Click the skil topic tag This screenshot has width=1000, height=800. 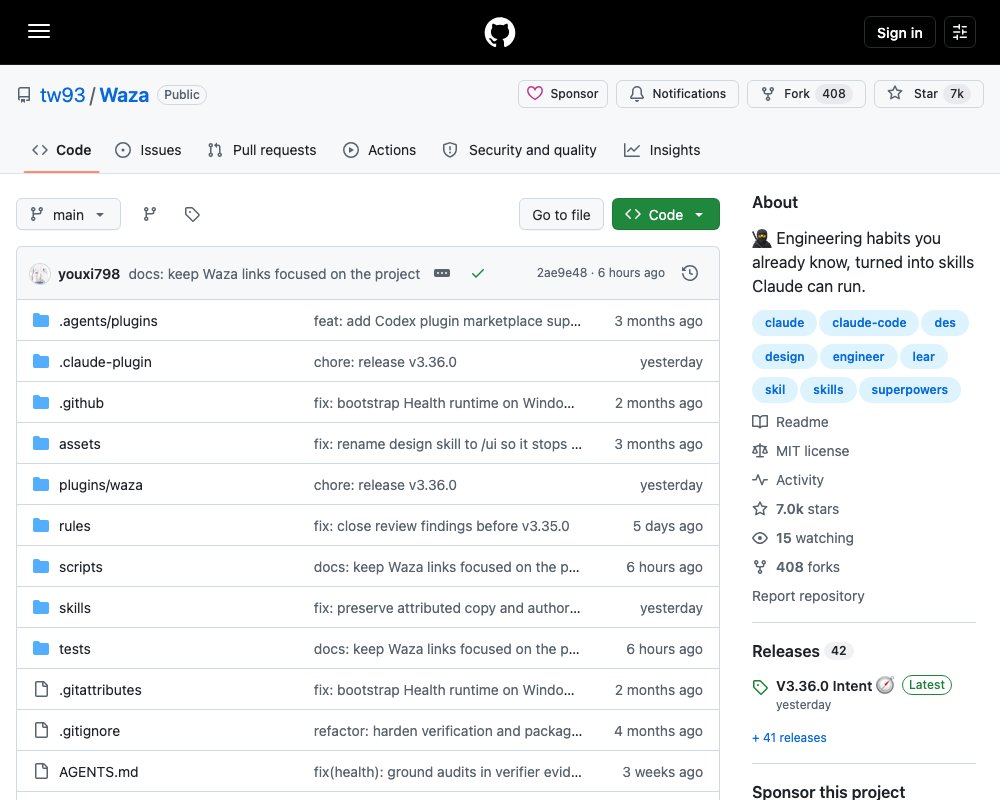(775, 390)
